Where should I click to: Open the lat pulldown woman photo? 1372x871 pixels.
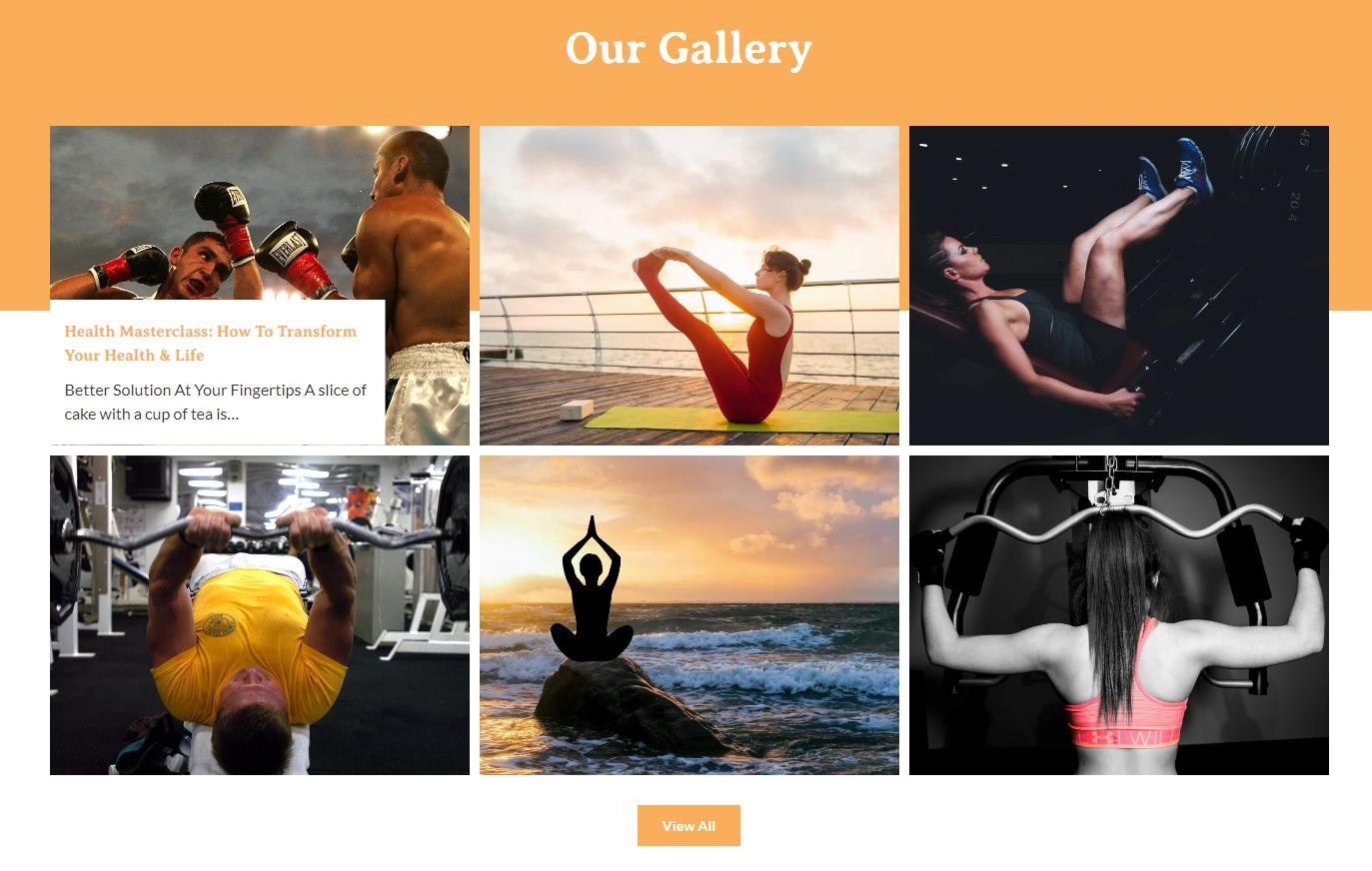pos(1119,615)
